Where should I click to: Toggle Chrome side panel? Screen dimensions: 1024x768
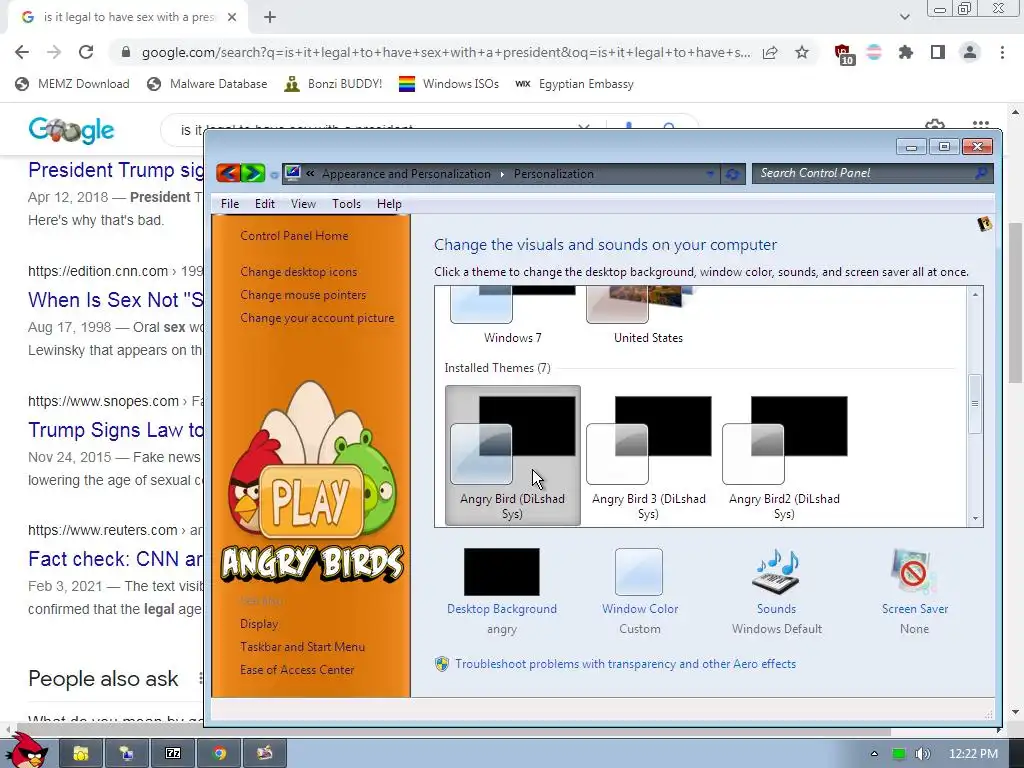coord(938,52)
